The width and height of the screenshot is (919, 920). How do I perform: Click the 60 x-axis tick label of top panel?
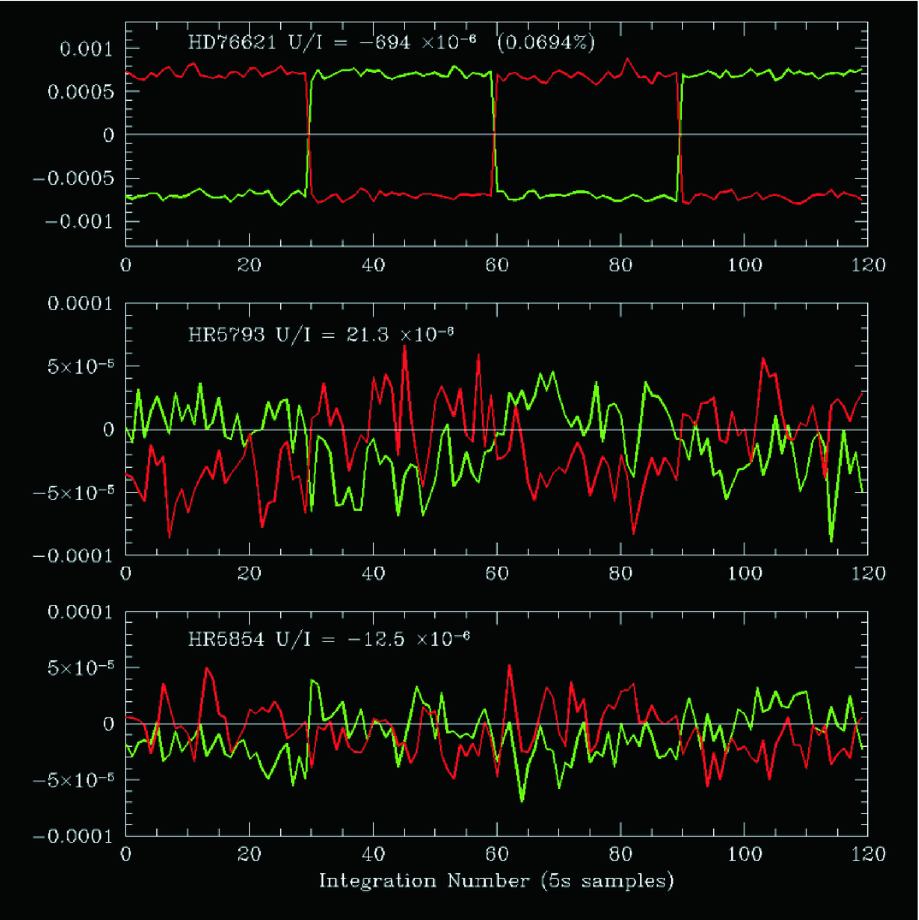point(496,266)
